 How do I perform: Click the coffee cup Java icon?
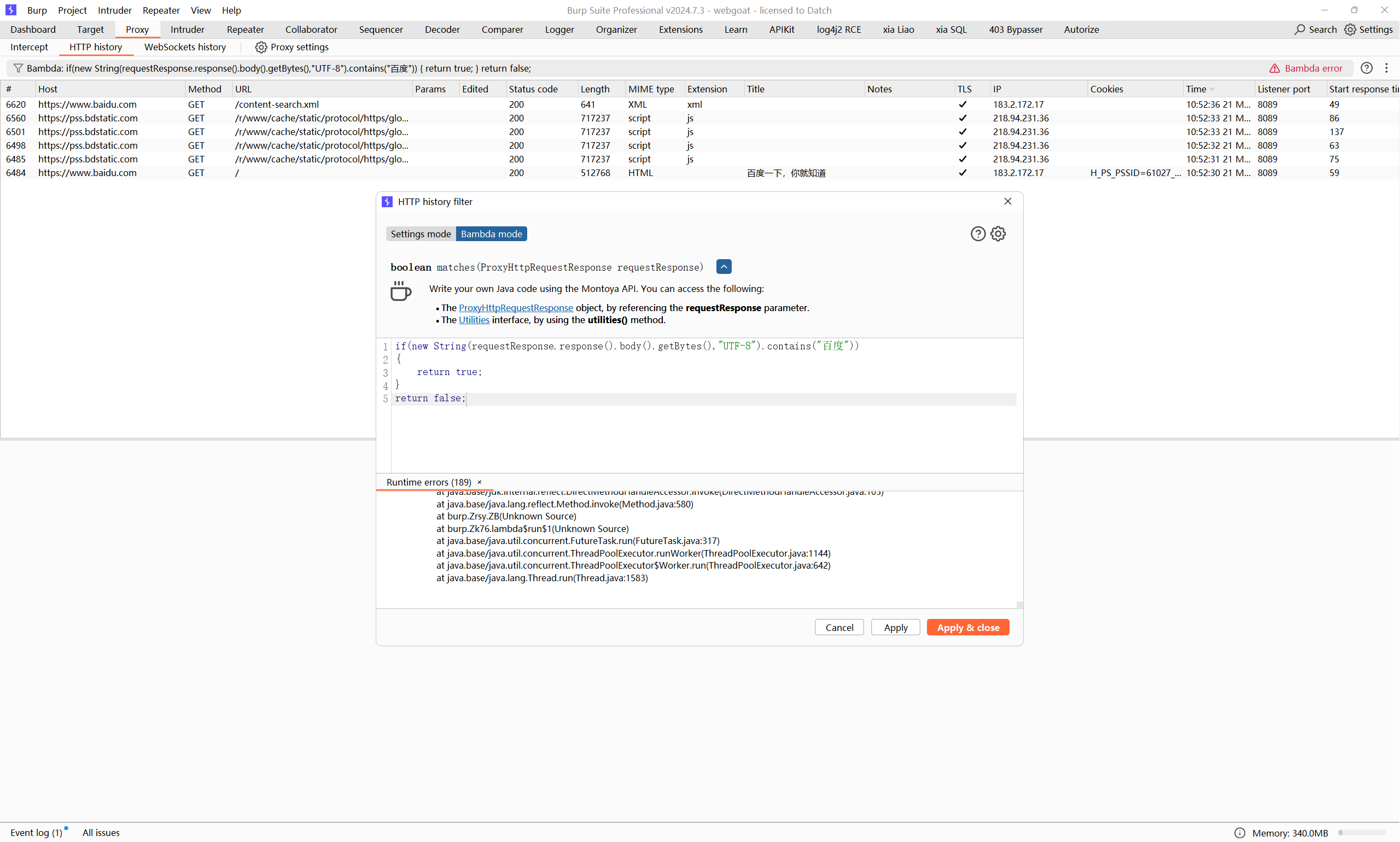401,291
